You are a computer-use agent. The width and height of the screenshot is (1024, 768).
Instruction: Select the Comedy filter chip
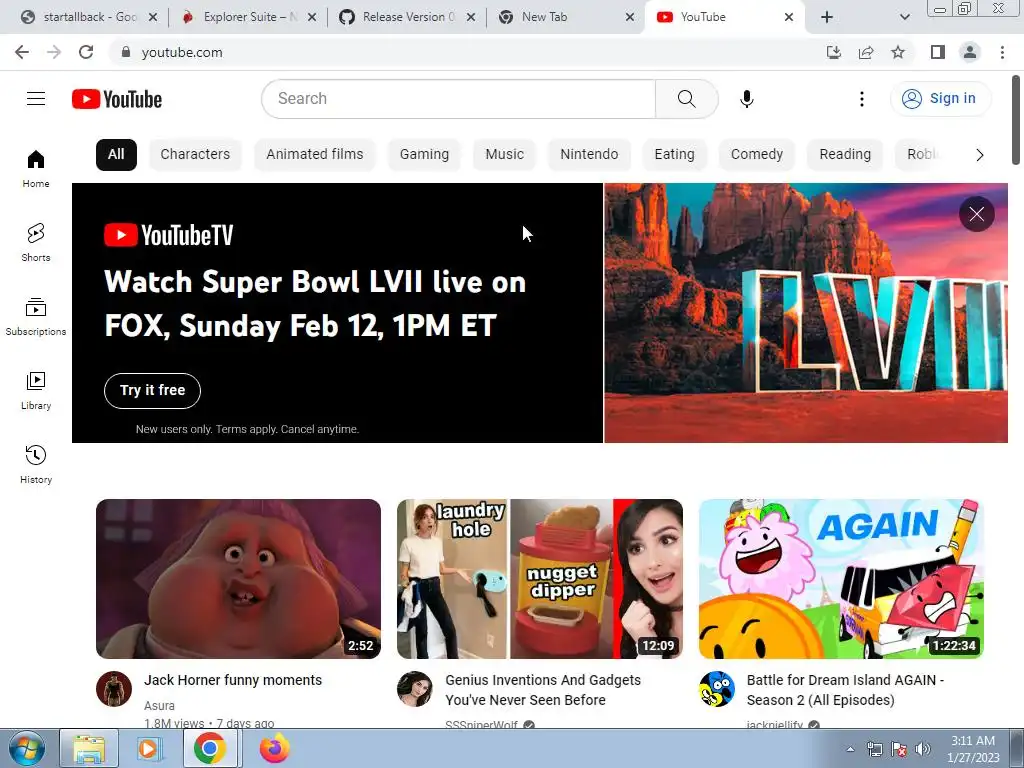click(757, 155)
